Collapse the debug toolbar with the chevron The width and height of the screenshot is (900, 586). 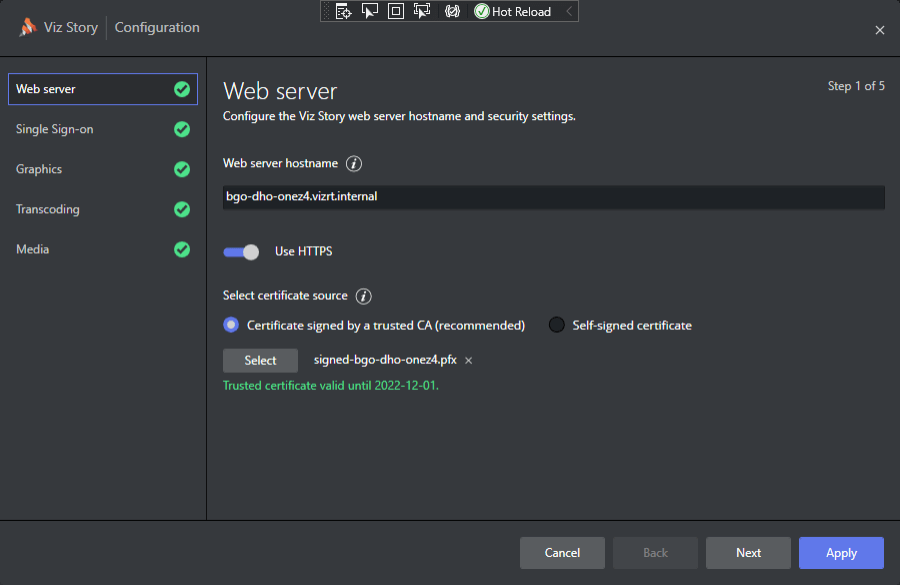pyautogui.click(x=570, y=11)
